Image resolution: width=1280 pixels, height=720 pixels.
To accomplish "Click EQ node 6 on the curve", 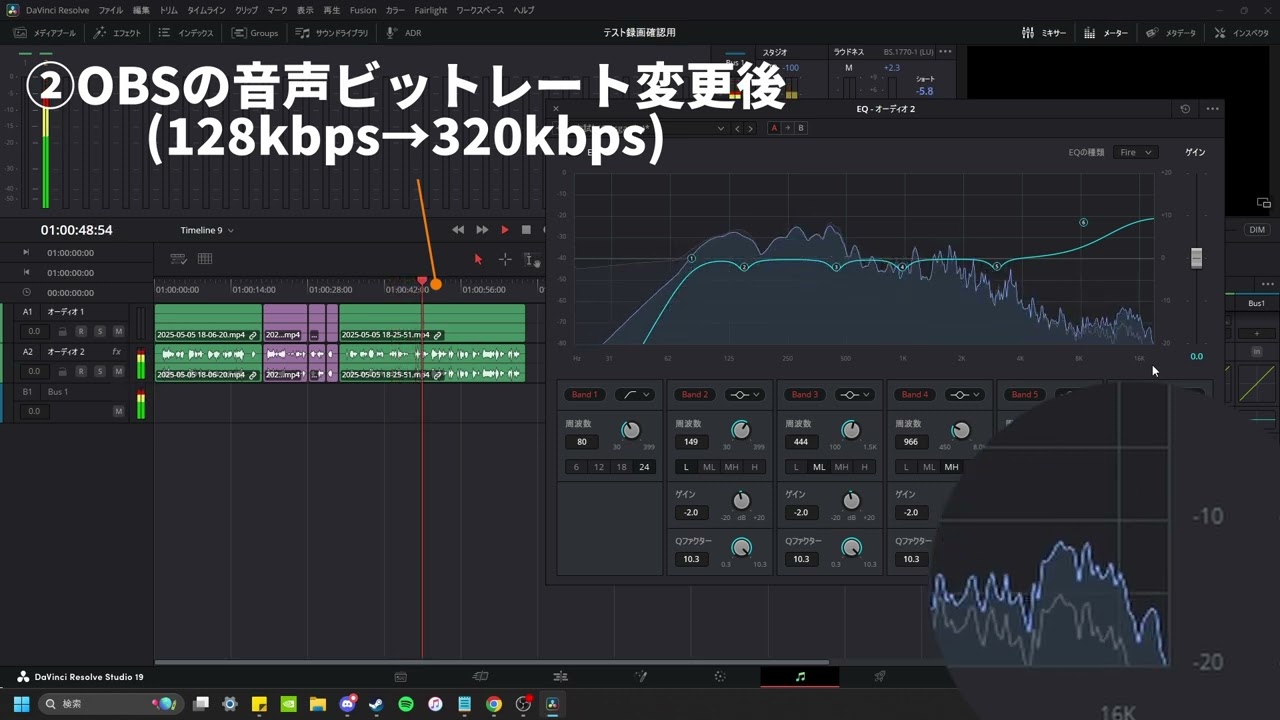I will pos(1083,222).
